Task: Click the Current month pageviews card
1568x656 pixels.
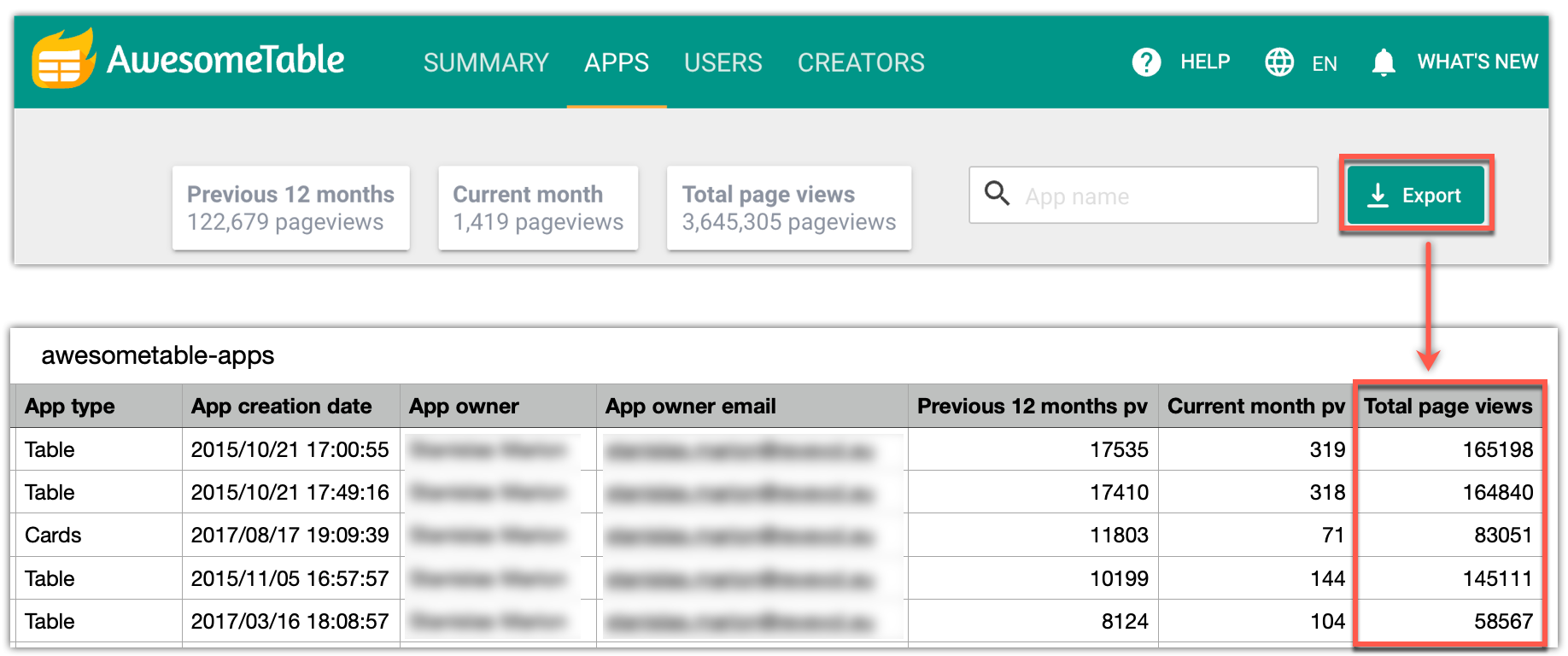Action: click(x=538, y=208)
